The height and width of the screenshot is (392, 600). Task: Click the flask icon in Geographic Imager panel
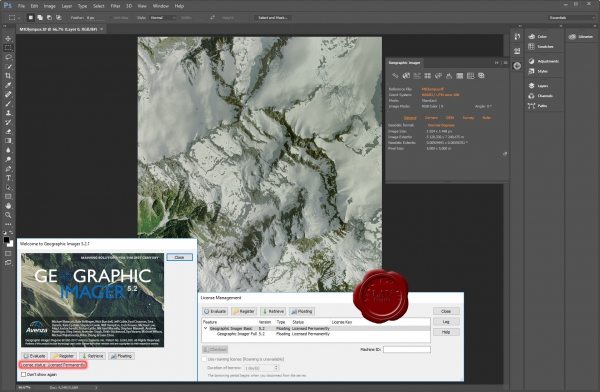(449, 76)
